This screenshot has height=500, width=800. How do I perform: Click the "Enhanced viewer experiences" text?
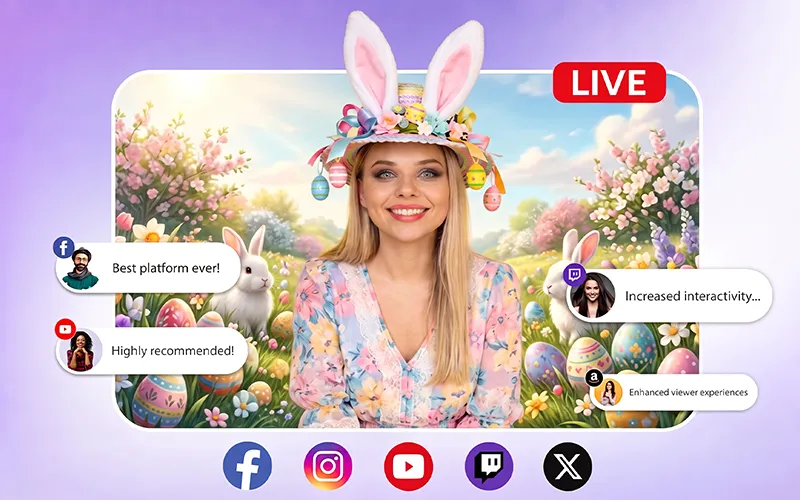(688, 392)
